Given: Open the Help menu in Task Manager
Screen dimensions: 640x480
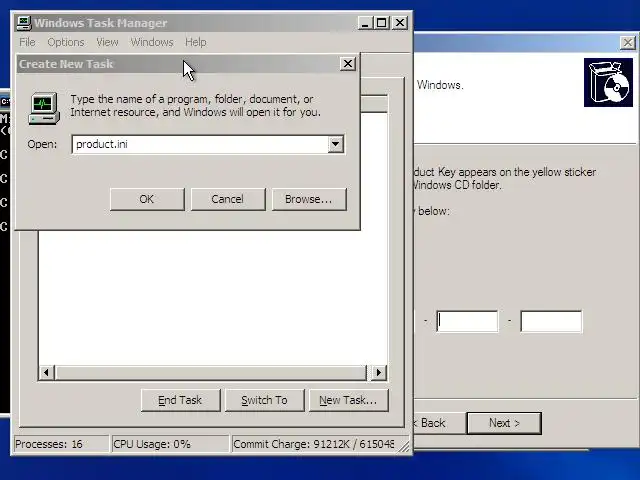Looking at the screenshot, I should 196,42.
